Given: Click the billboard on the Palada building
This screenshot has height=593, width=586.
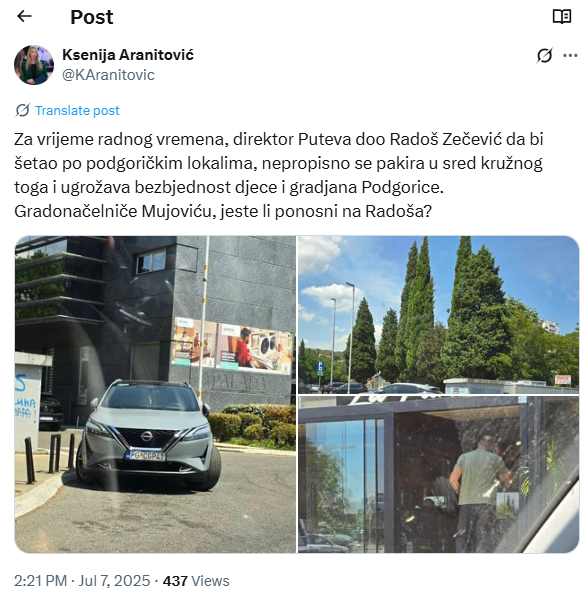Looking at the screenshot, I should (232, 345).
